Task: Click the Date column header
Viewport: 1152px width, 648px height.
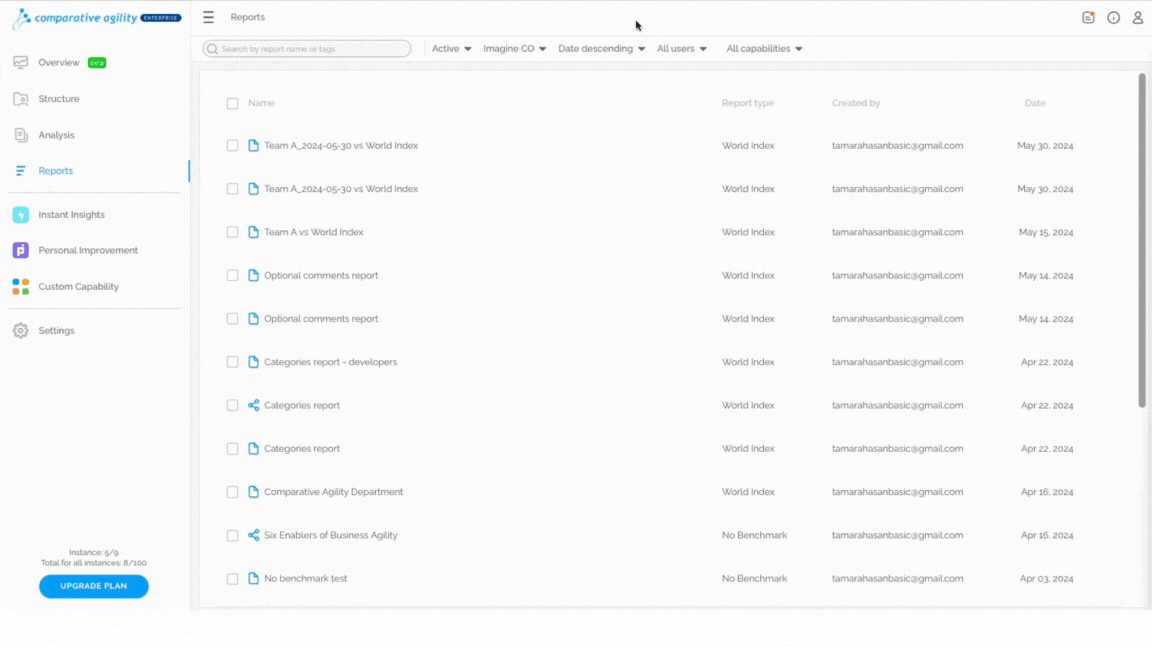Action: point(1035,104)
